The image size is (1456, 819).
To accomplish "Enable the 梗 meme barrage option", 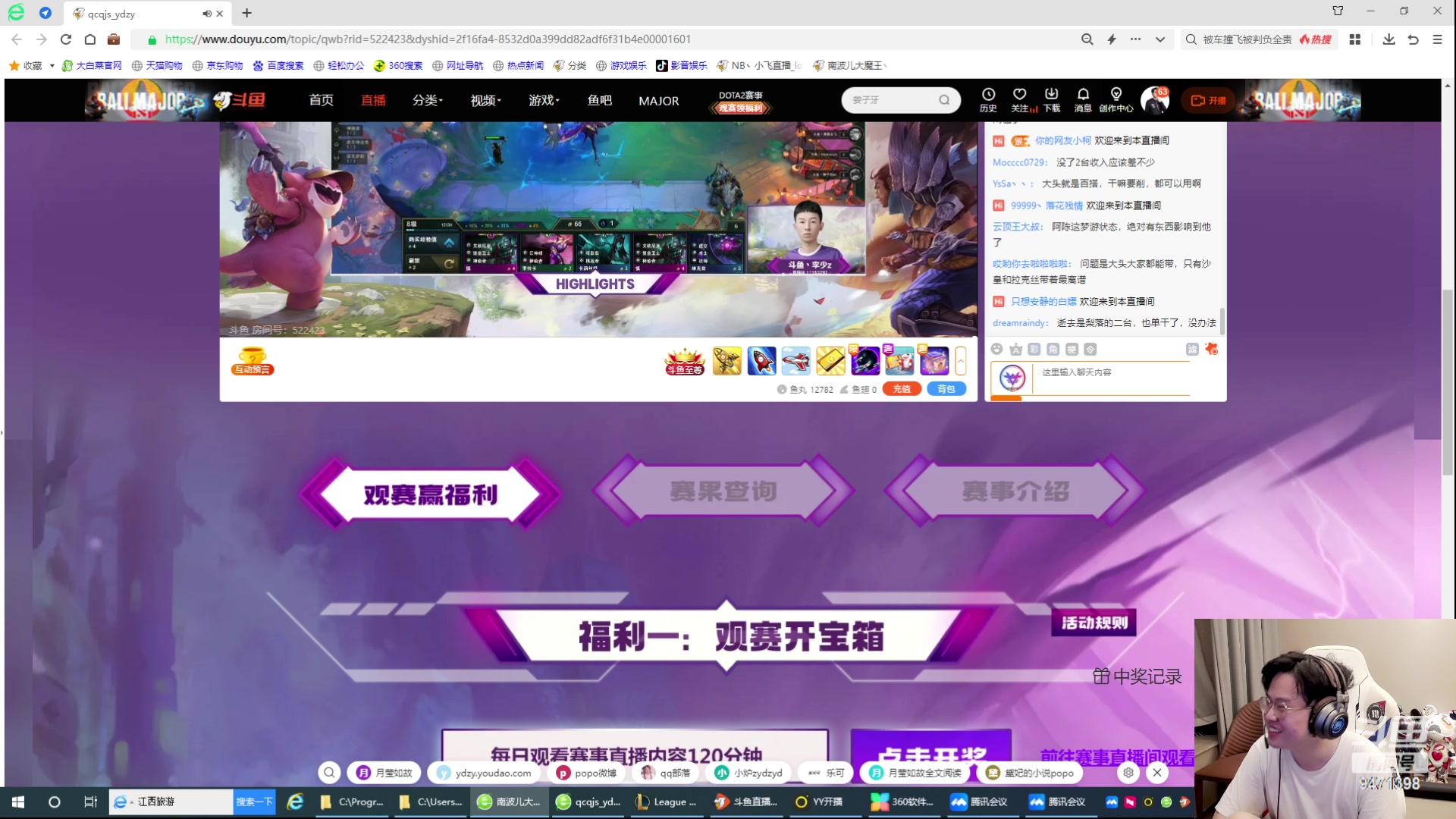I will coord(1072,350).
